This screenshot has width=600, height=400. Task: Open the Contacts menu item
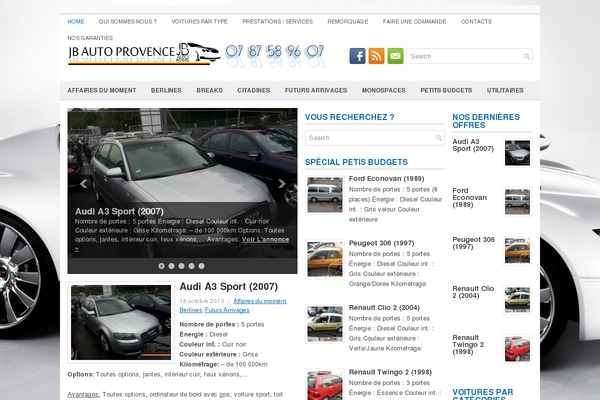(476, 22)
